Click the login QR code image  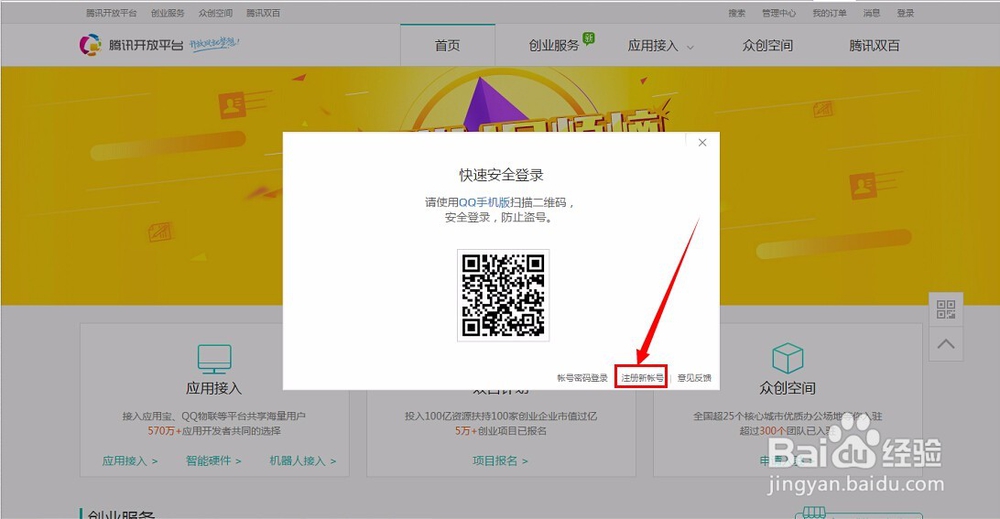503,295
